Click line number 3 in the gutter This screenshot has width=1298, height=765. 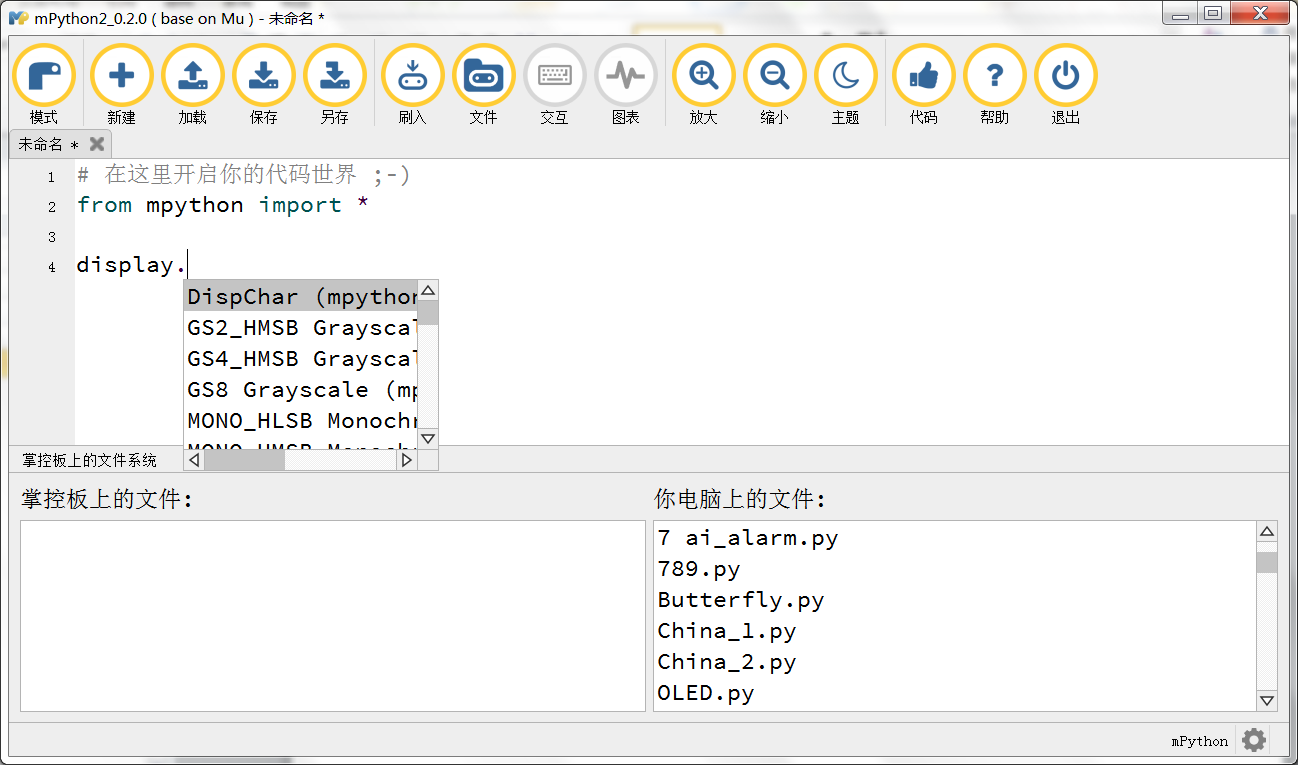52,237
